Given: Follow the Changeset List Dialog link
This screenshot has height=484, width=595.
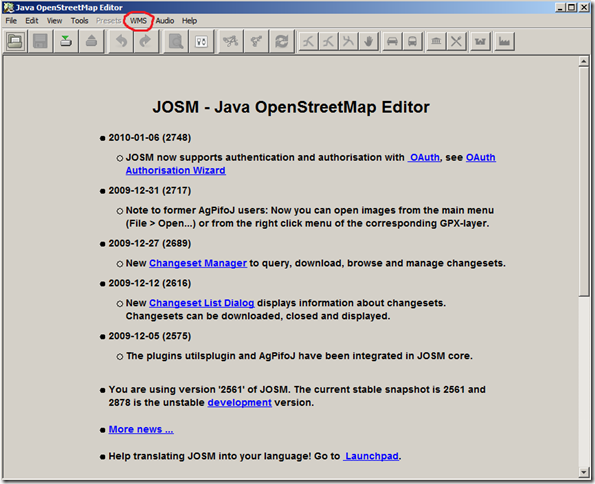Looking at the screenshot, I should point(201,303).
